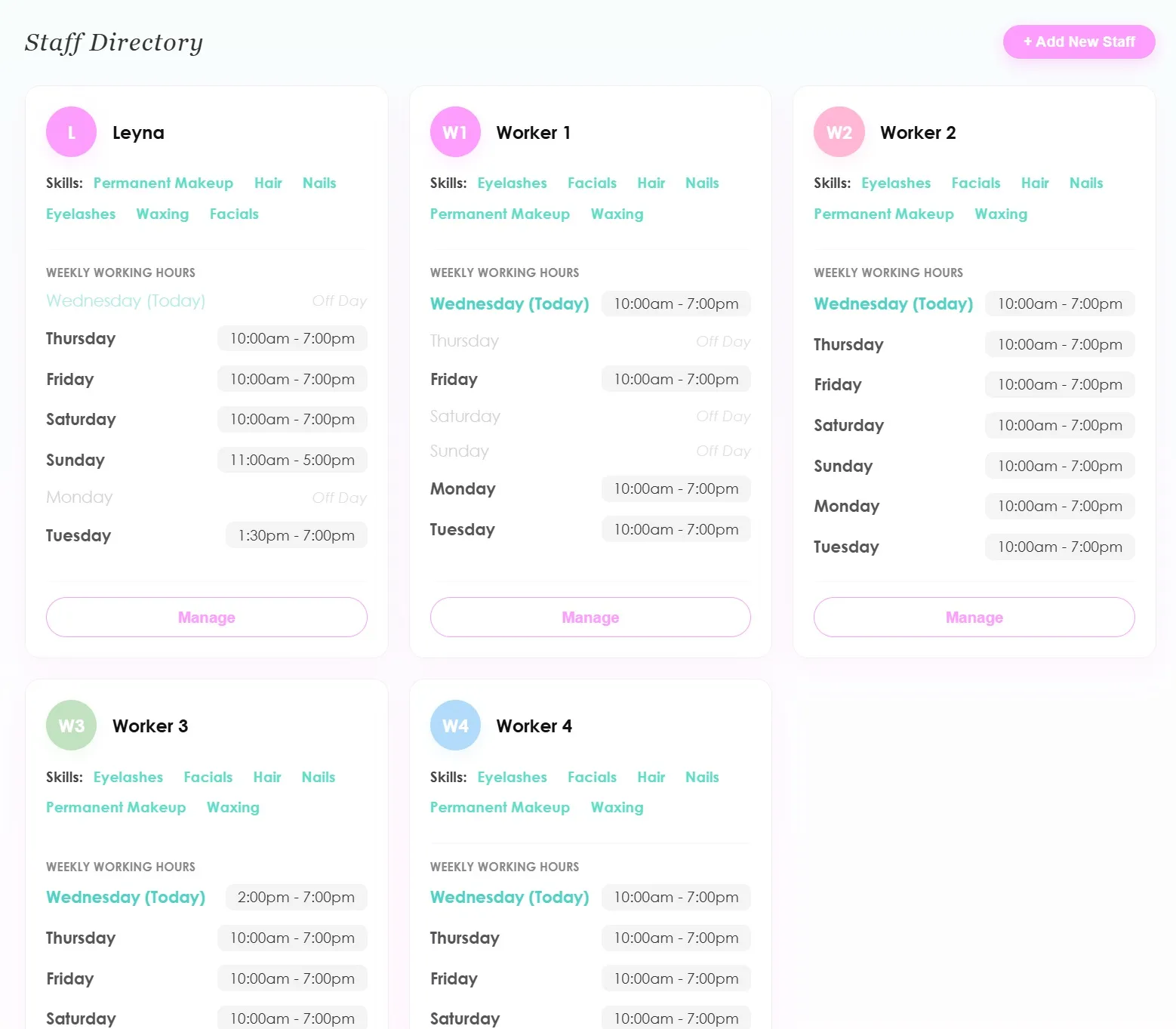Click Worker 2's Eyelashes skill
The width and height of the screenshot is (1176, 1029).
click(x=896, y=183)
